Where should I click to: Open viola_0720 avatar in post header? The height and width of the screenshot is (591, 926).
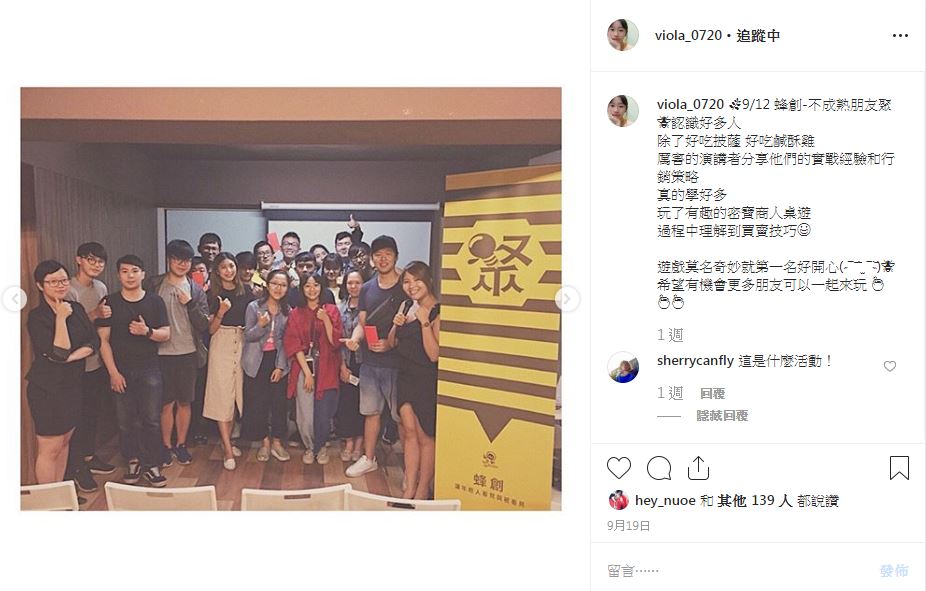[x=623, y=35]
